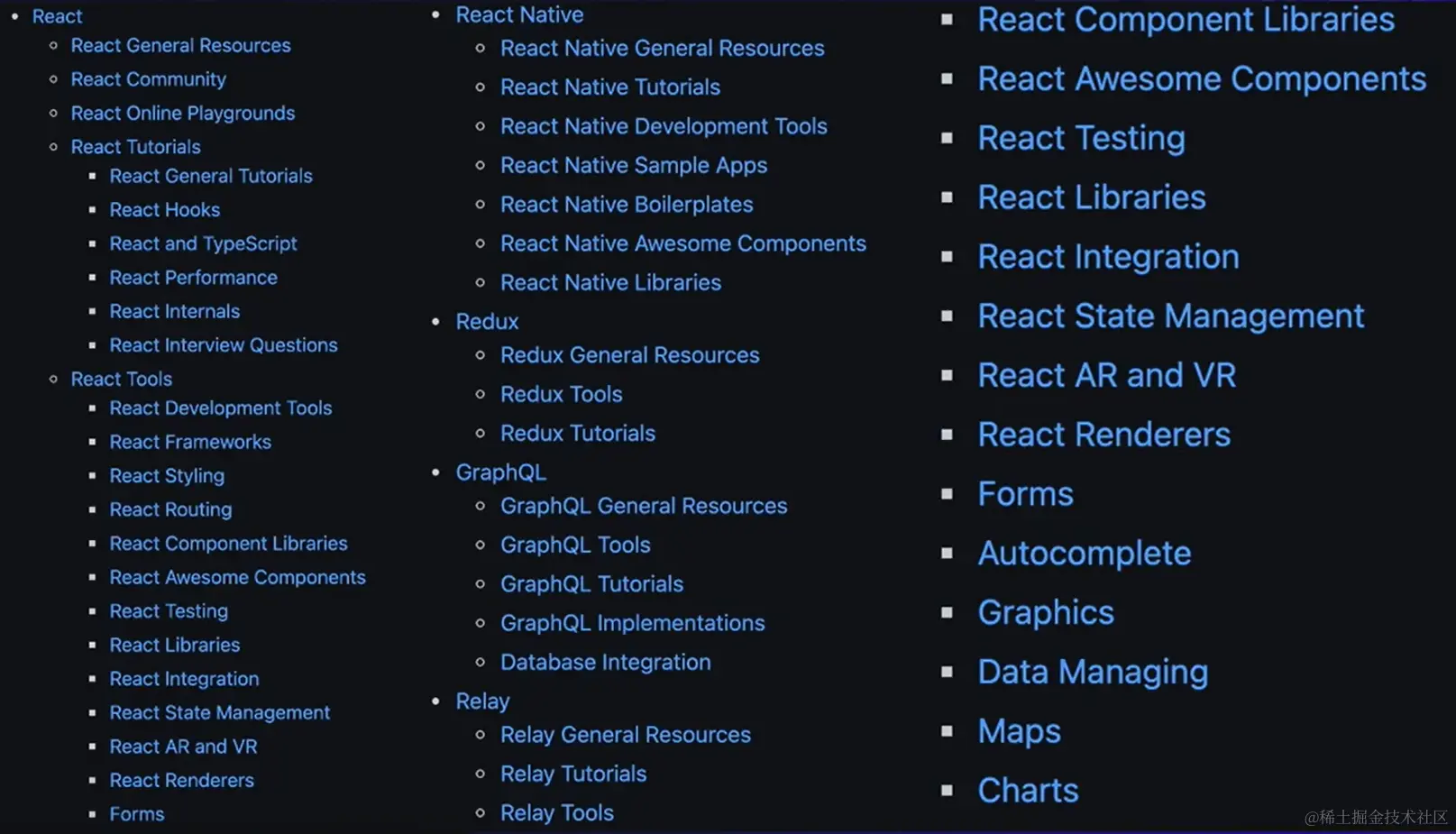Jump to GraphQL Tools section
Screen dimensions: 1456x834
pyautogui.click(x=575, y=545)
